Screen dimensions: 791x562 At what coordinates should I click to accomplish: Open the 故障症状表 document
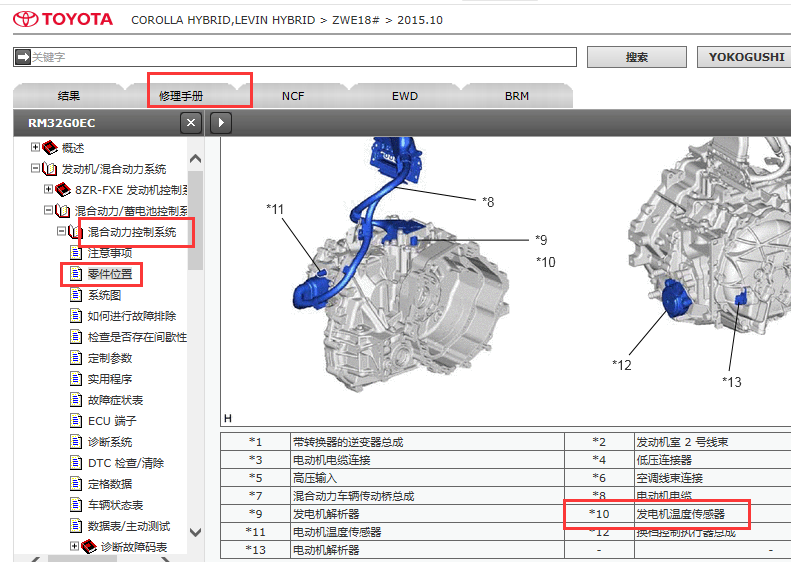116,400
